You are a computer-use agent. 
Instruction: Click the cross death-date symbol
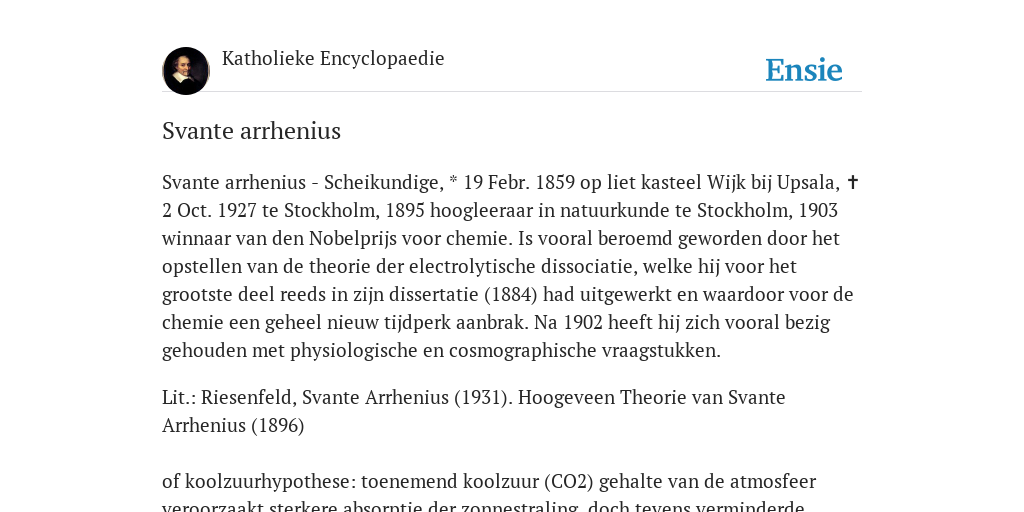852,182
